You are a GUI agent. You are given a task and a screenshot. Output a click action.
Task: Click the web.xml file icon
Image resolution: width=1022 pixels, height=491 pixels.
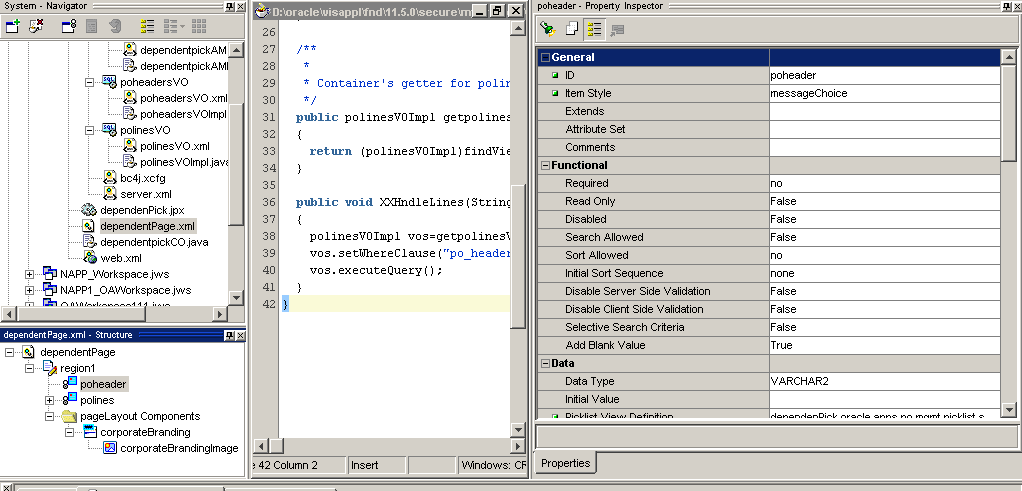pos(90,258)
